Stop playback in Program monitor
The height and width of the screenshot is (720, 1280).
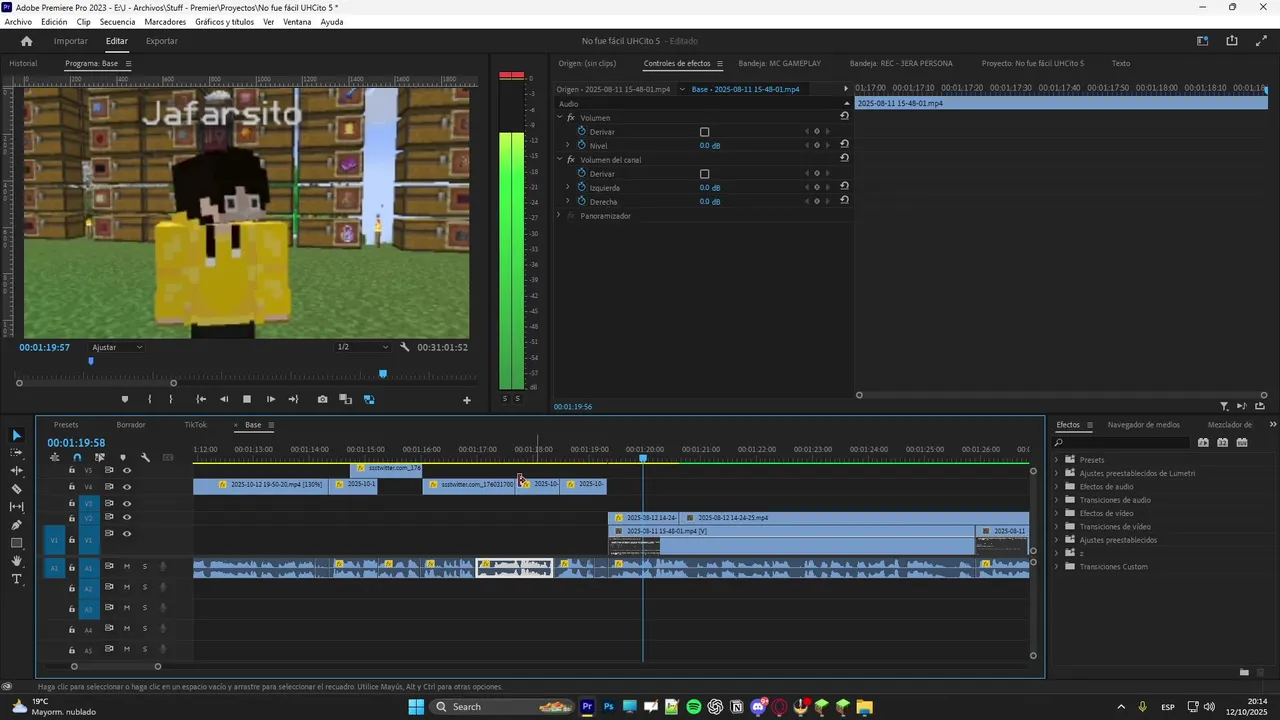tap(247, 399)
